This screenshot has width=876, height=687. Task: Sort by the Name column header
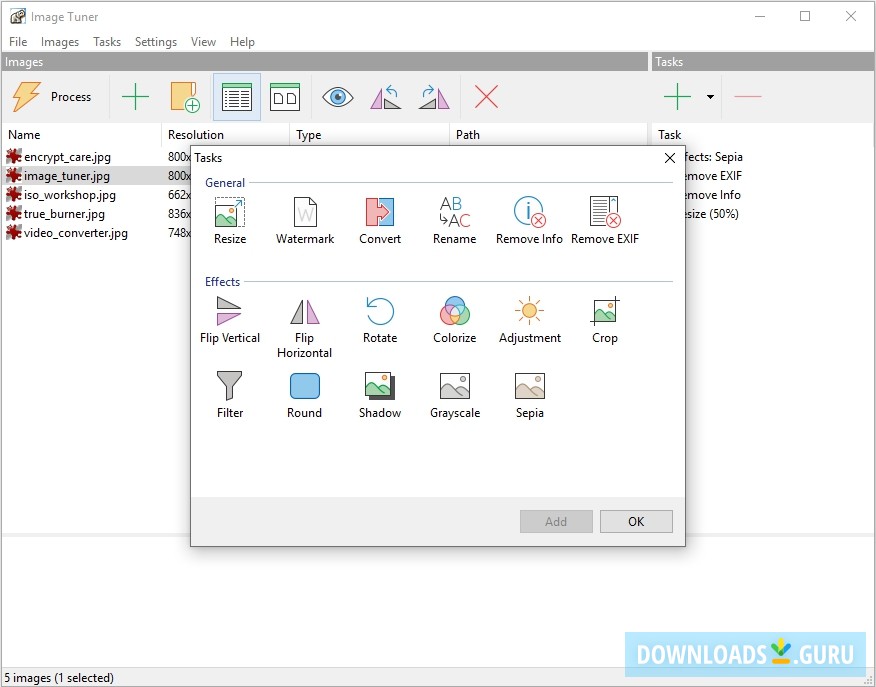pos(82,135)
